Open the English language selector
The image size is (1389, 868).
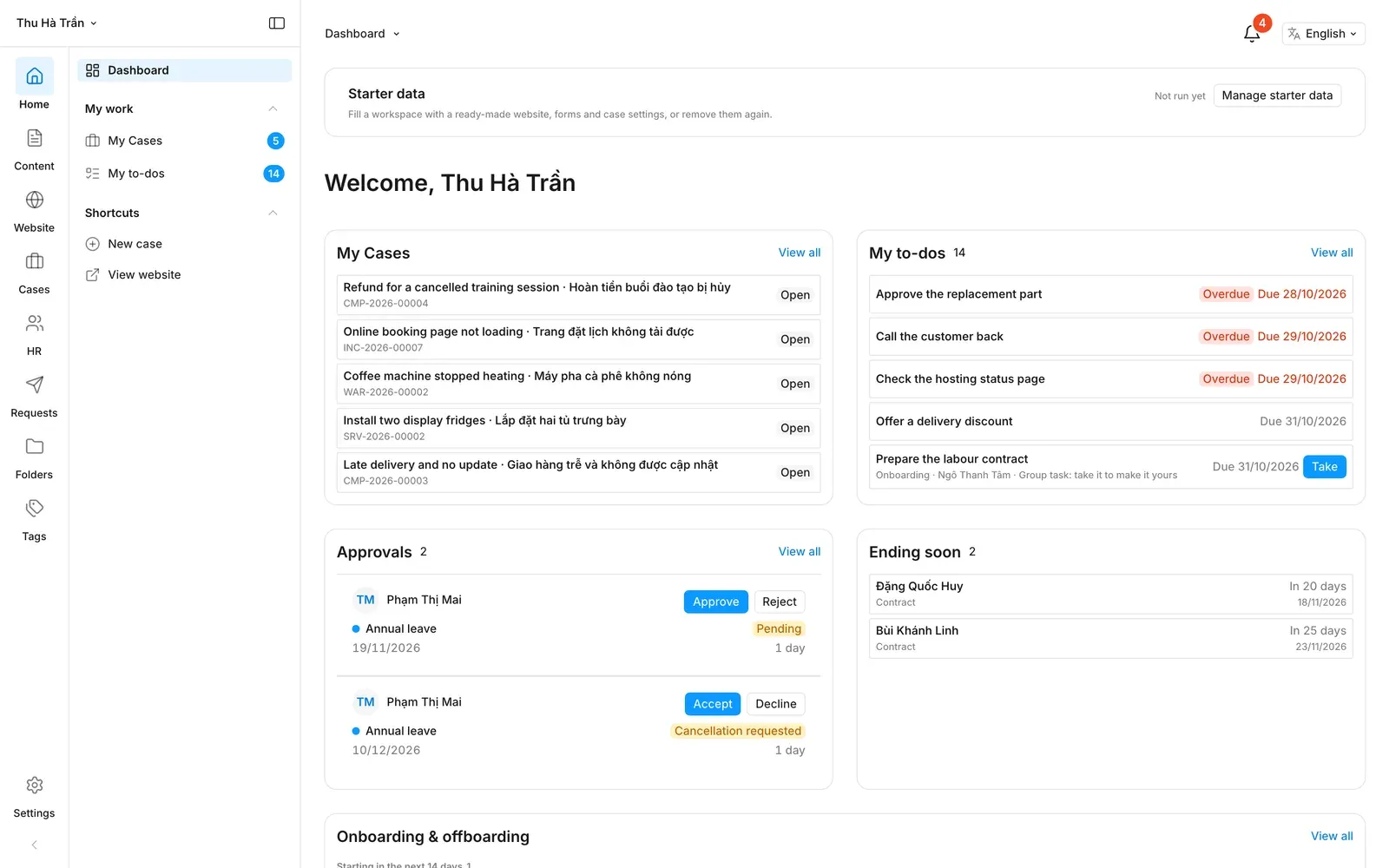pos(1323,34)
